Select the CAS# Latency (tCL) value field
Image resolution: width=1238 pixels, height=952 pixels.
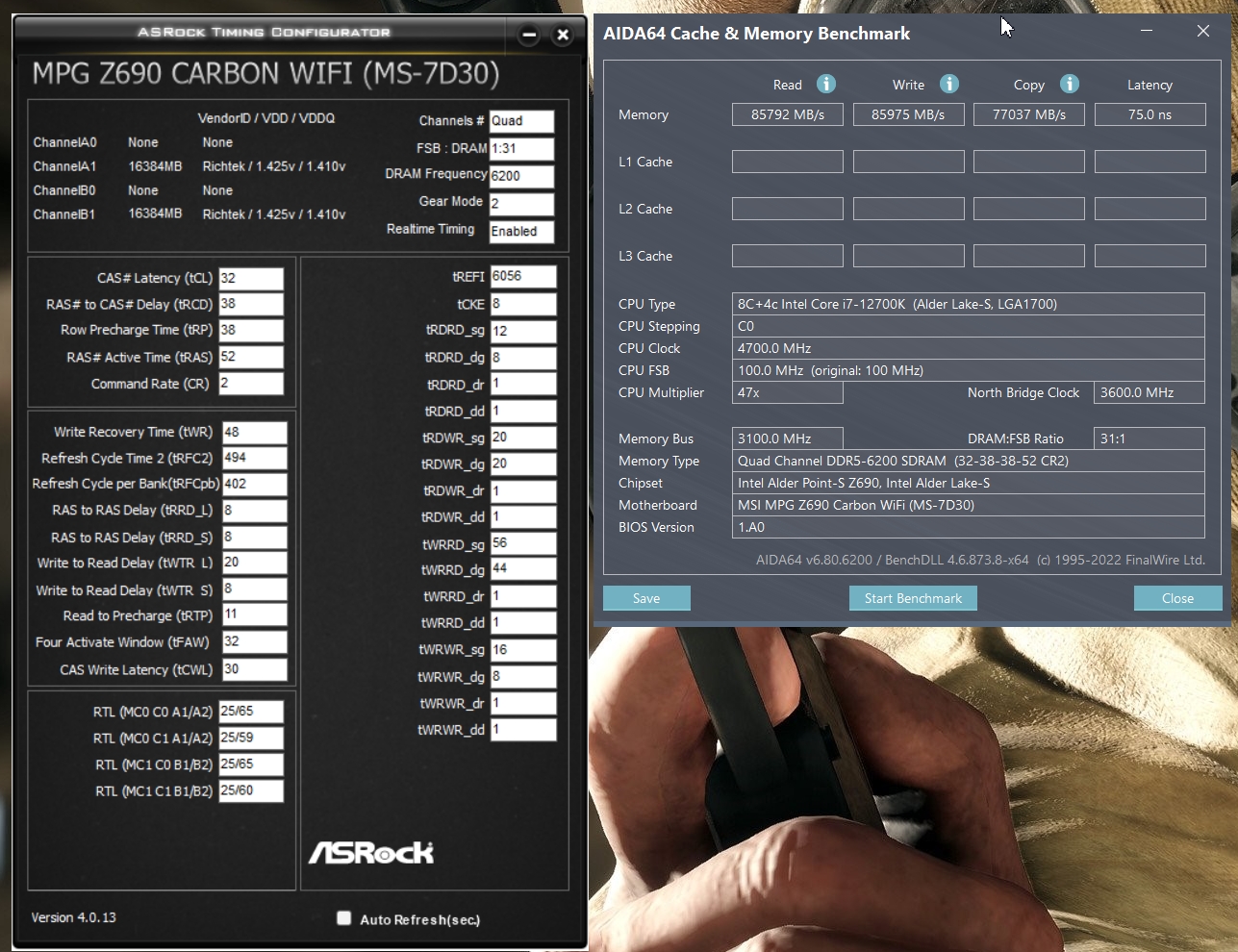(x=251, y=279)
